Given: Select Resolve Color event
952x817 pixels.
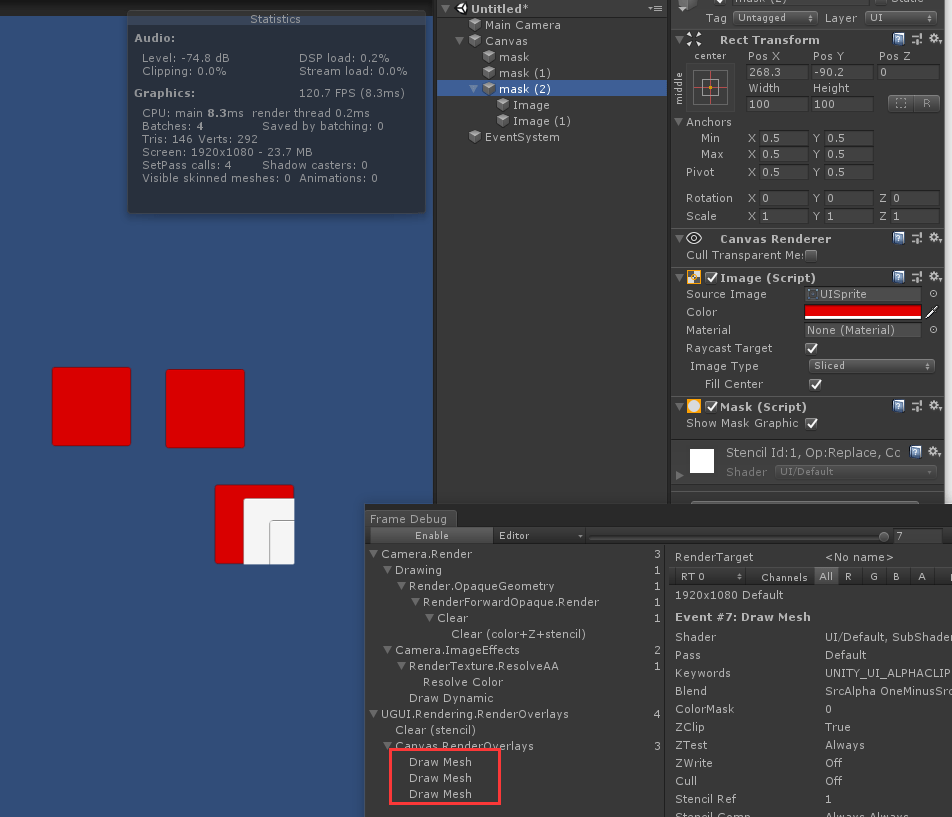Looking at the screenshot, I should pos(463,682).
